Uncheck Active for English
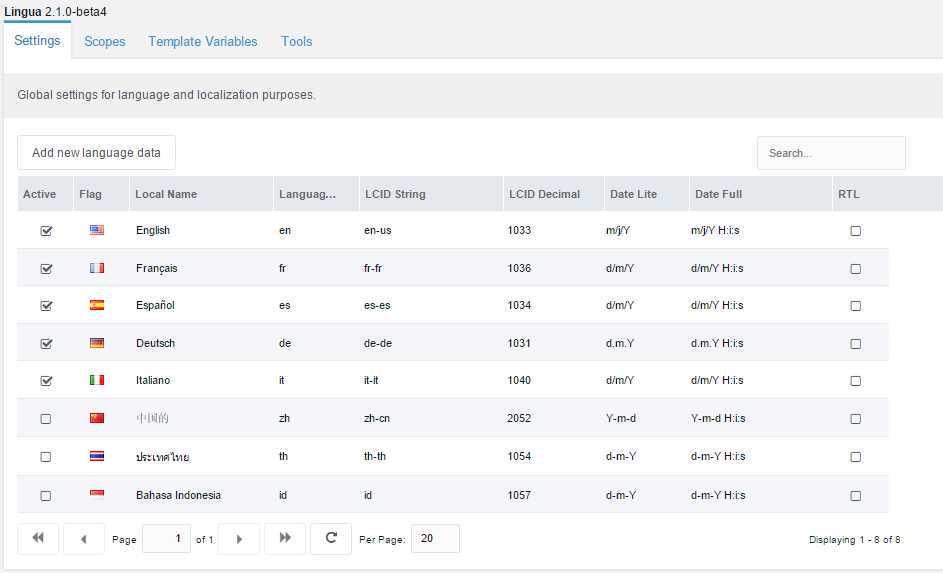 pos(46,231)
